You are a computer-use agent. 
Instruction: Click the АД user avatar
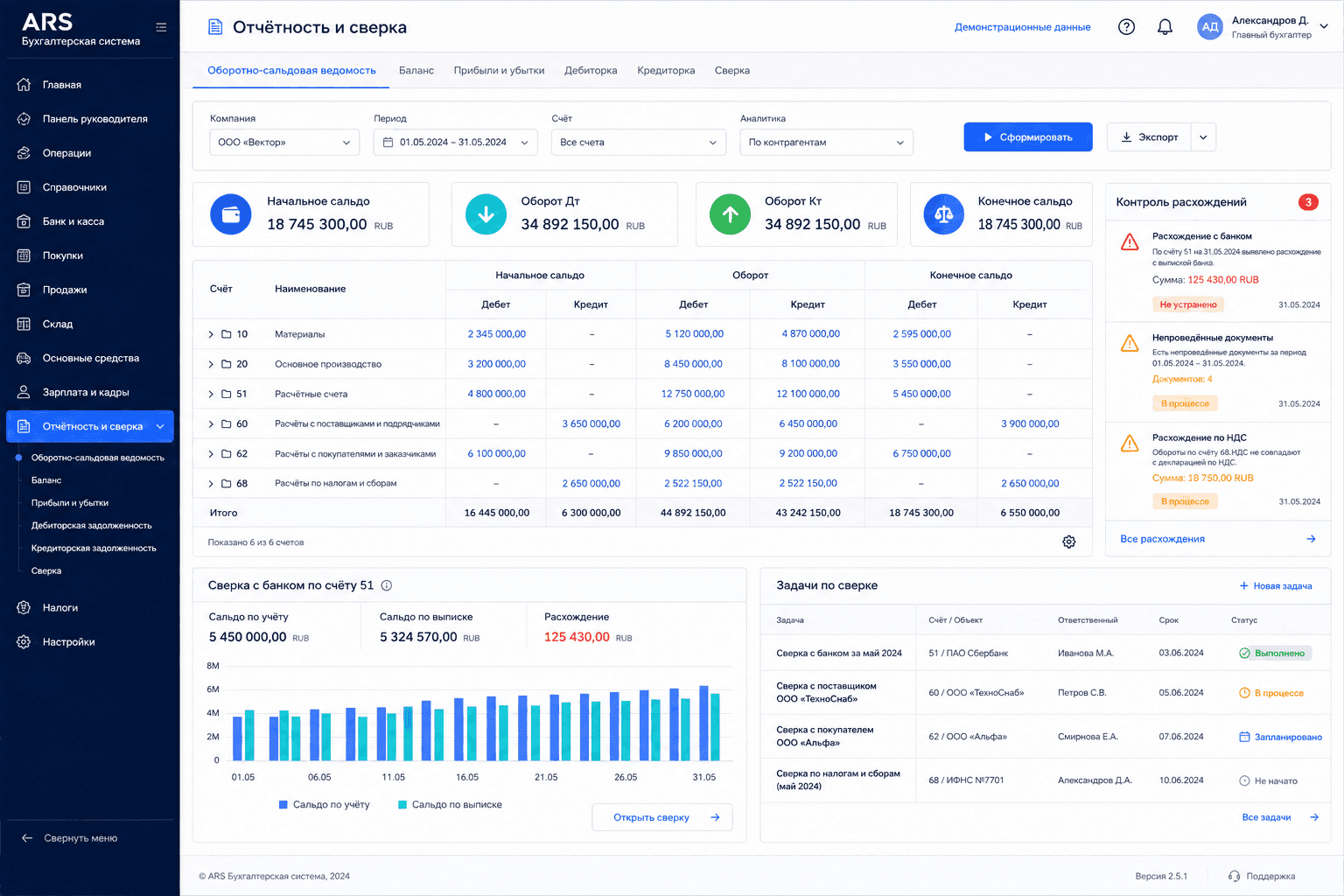[1210, 27]
